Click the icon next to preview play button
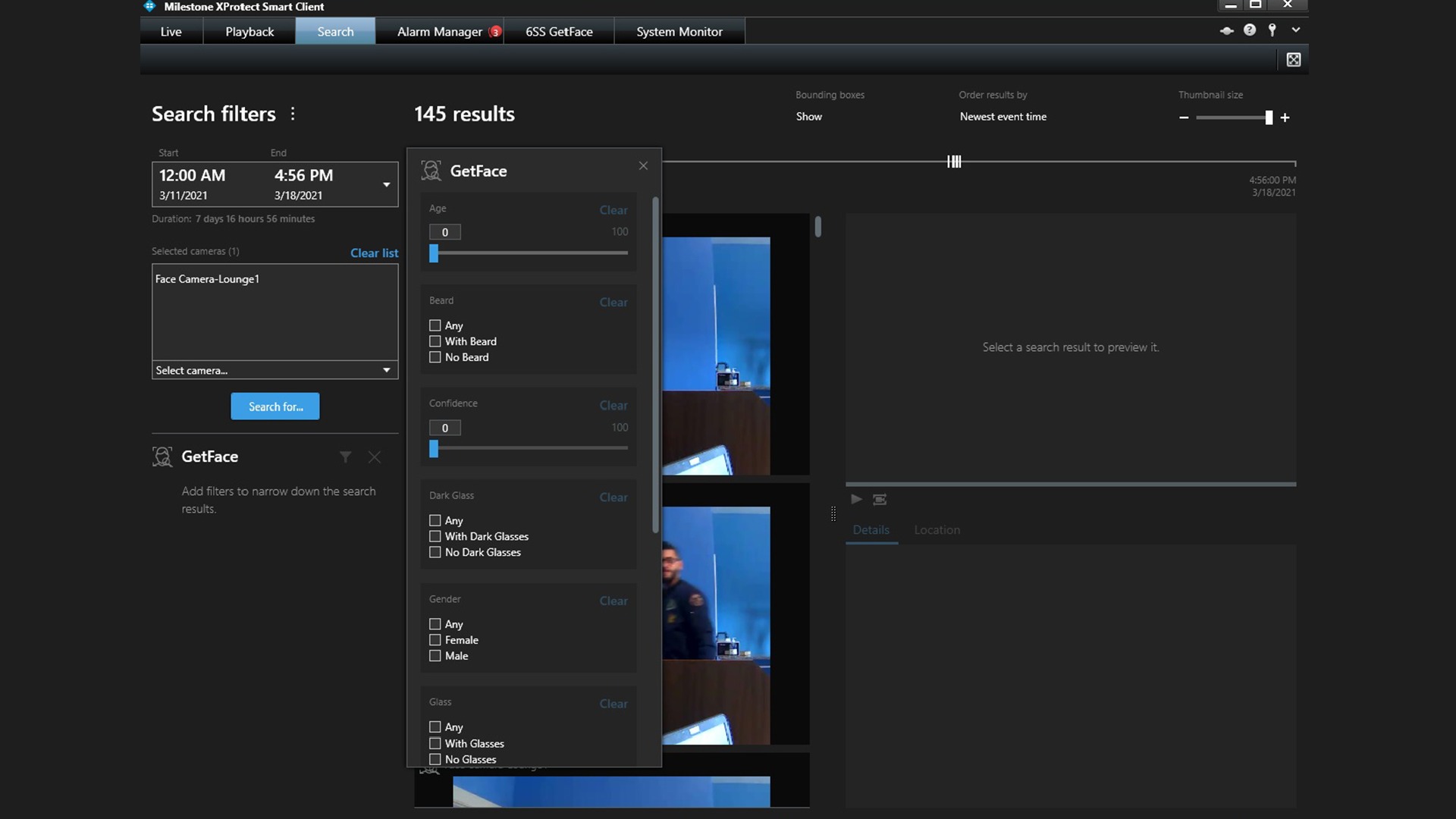Image resolution: width=1456 pixels, height=819 pixels. (880, 499)
